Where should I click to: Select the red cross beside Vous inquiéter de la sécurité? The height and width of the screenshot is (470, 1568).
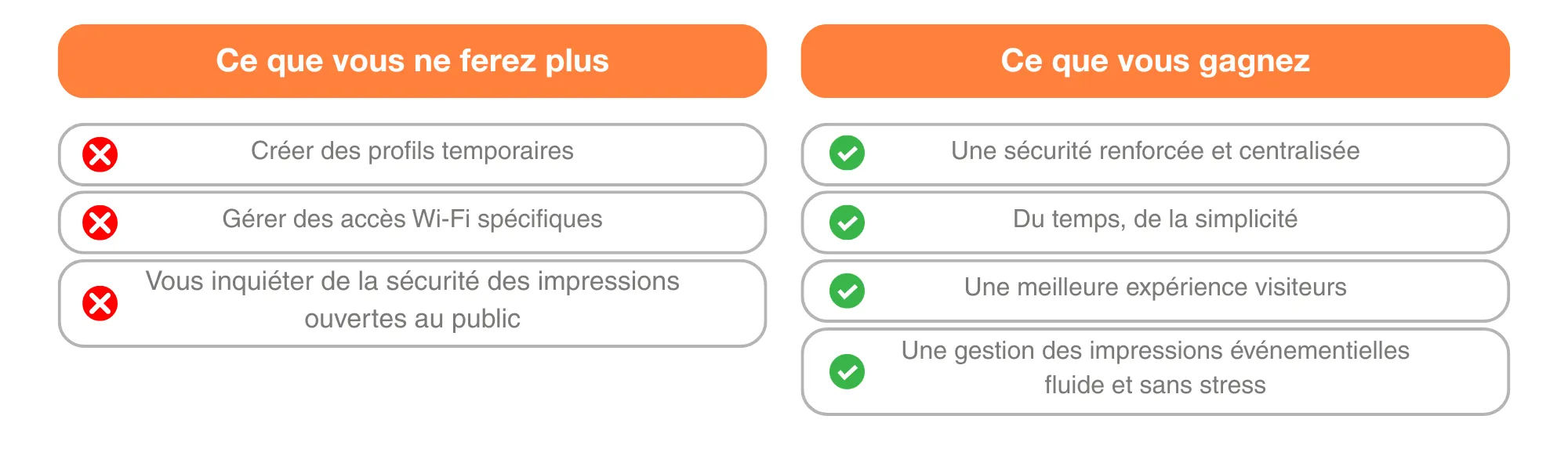coord(100,303)
